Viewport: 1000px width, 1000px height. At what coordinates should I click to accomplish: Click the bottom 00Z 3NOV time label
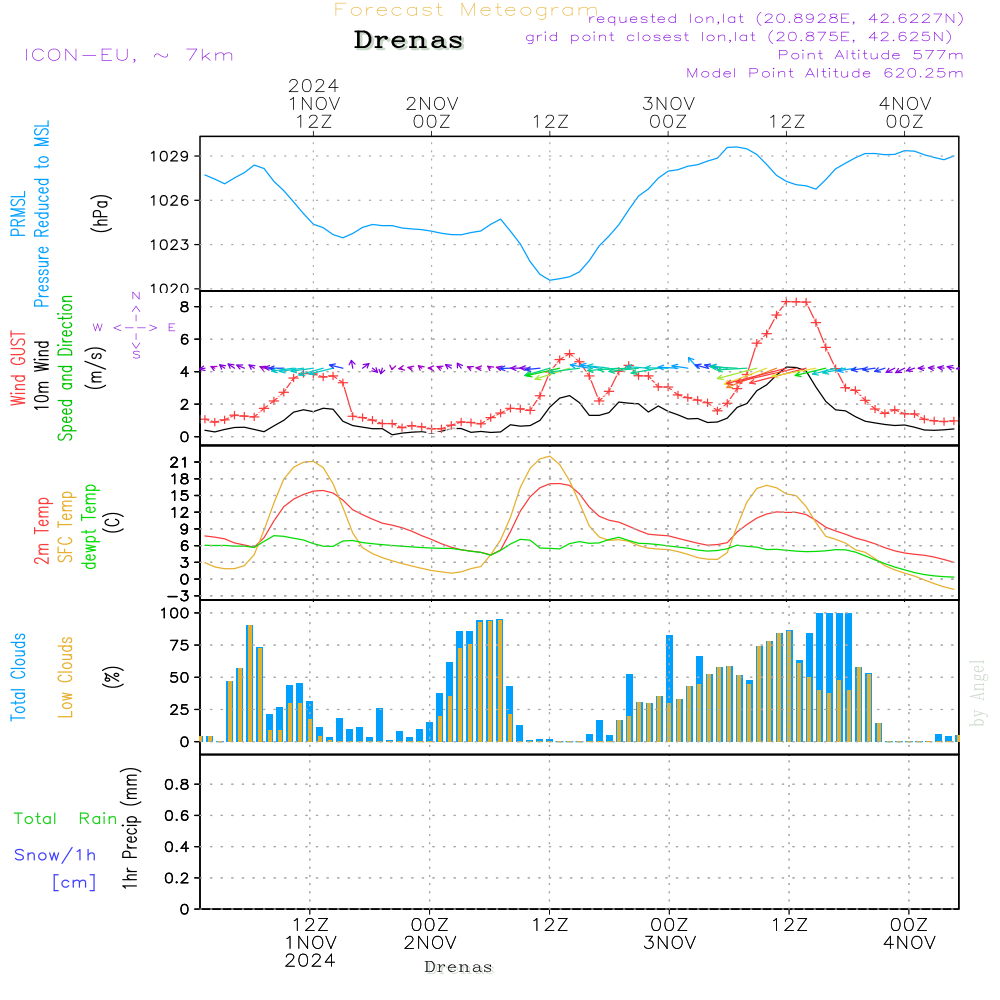click(x=669, y=934)
